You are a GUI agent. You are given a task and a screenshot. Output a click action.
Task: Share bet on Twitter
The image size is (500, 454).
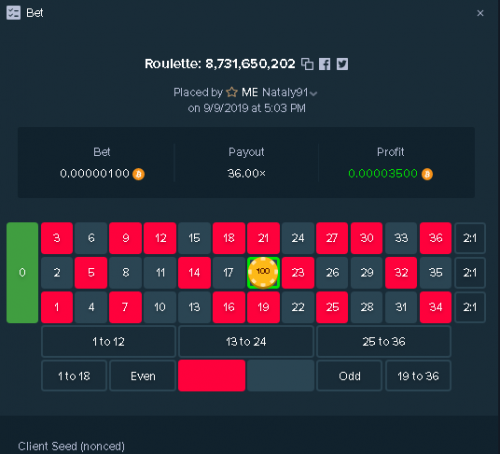tap(342, 64)
